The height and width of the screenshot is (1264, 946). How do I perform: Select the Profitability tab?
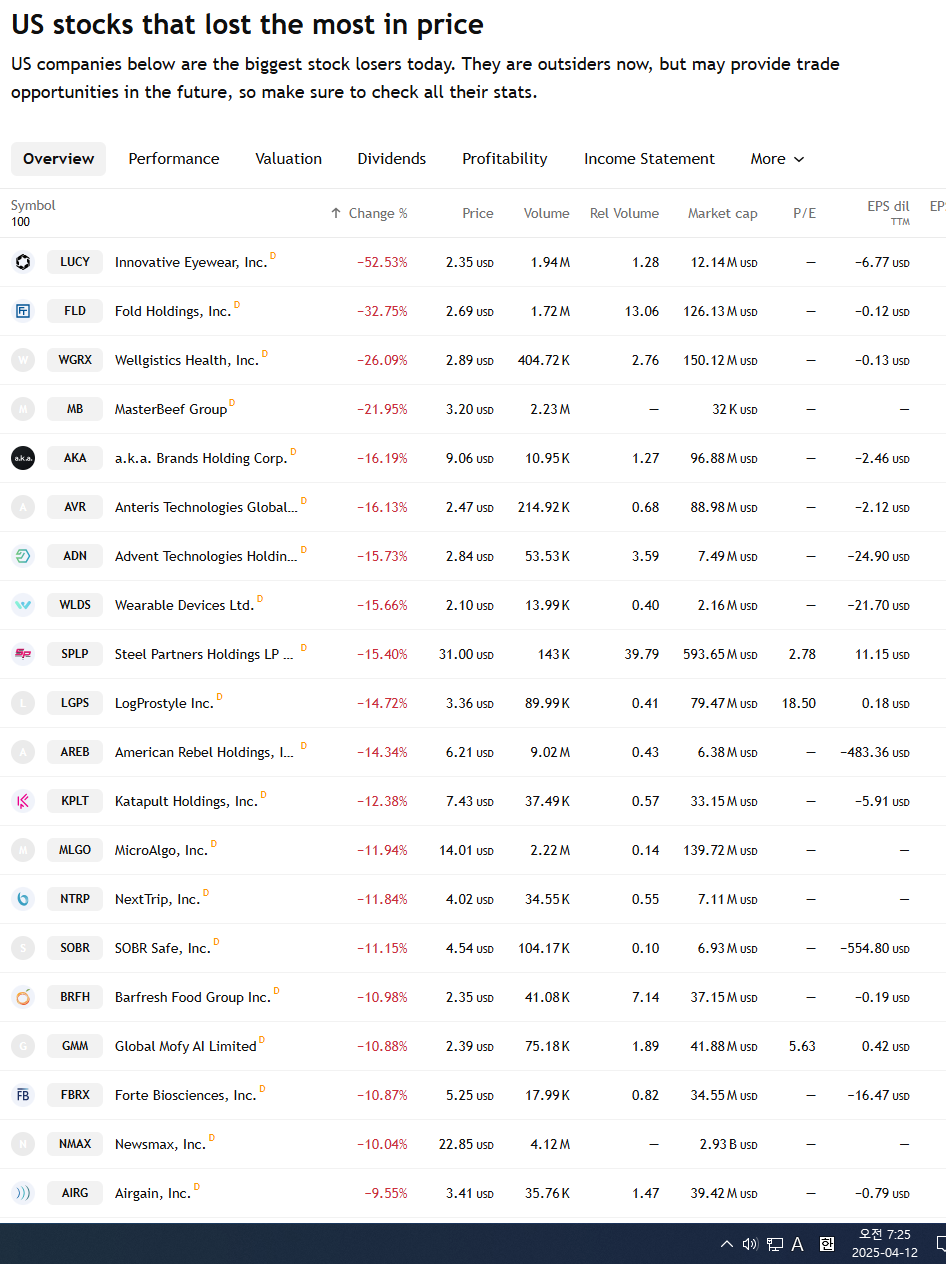tap(505, 159)
